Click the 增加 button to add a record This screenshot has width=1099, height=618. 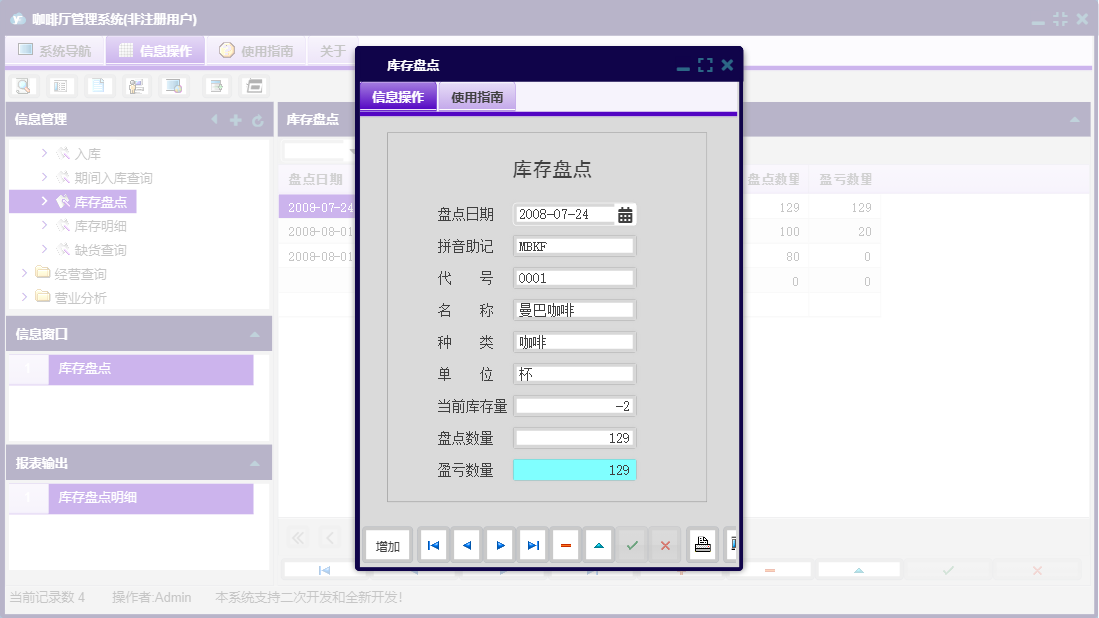(388, 545)
